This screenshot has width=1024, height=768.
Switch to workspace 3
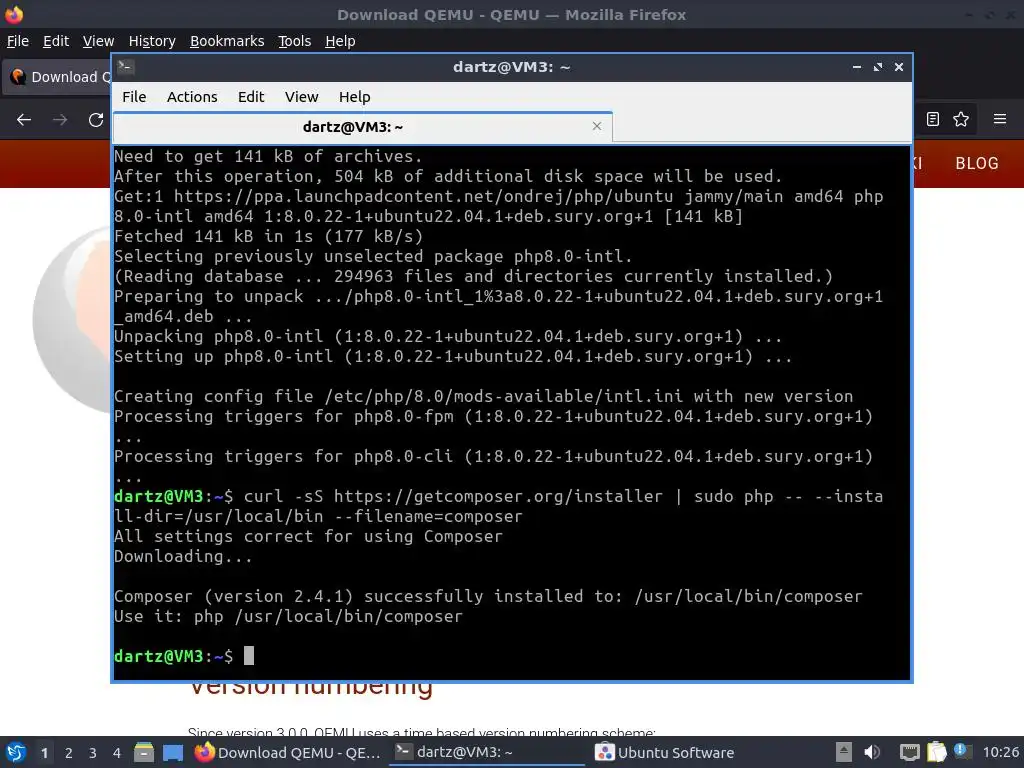(x=93, y=753)
